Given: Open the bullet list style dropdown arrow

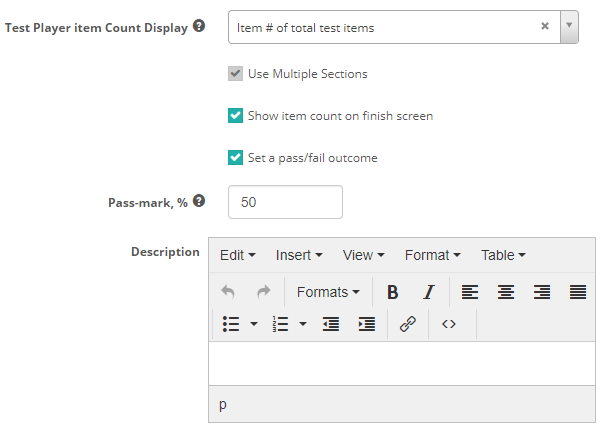Looking at the screenshot, I should 254,324.
